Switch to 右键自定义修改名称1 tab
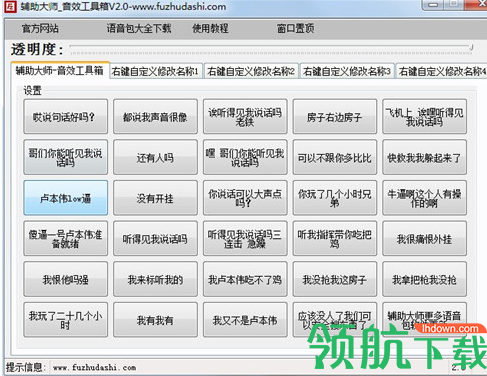Image resolution: width=487 pixels, height=376 pixels. (156, 71)
